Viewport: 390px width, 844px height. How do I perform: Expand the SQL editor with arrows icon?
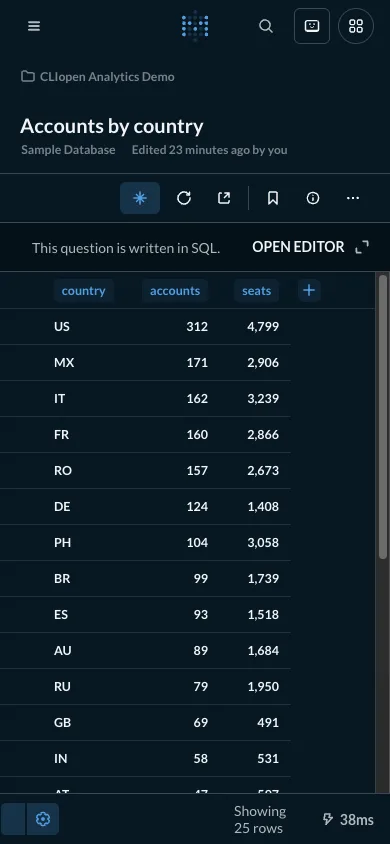coord(363,247)
